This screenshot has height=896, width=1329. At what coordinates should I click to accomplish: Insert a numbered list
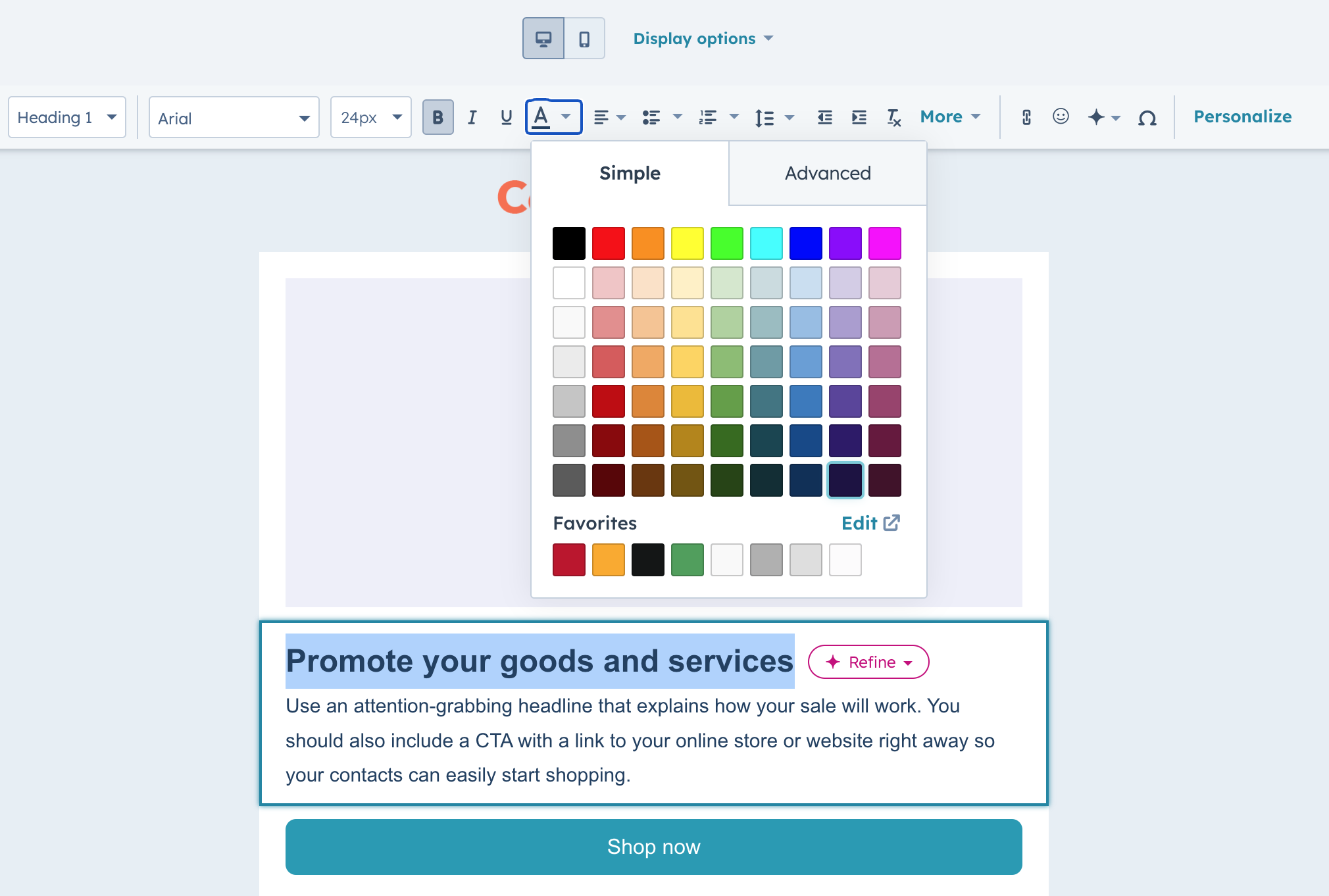708,118
